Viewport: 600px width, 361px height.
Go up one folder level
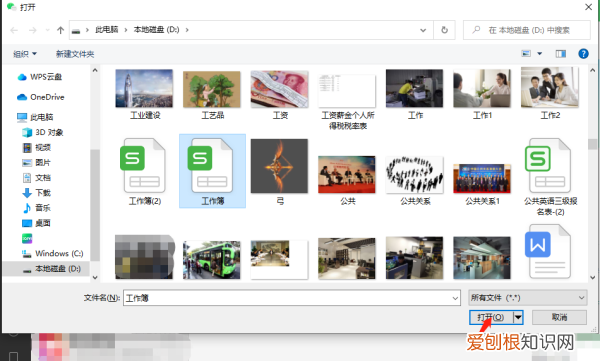60,30
